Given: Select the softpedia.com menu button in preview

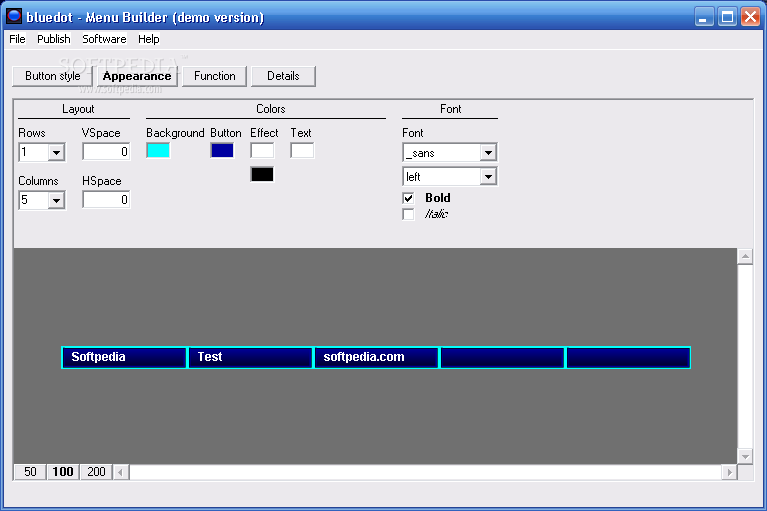Looking at the screenshot, I should click(376, 357).
